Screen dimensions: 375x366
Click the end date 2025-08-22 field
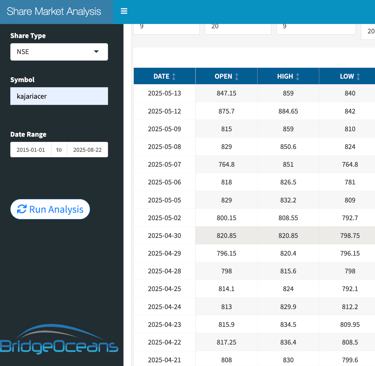87,150
